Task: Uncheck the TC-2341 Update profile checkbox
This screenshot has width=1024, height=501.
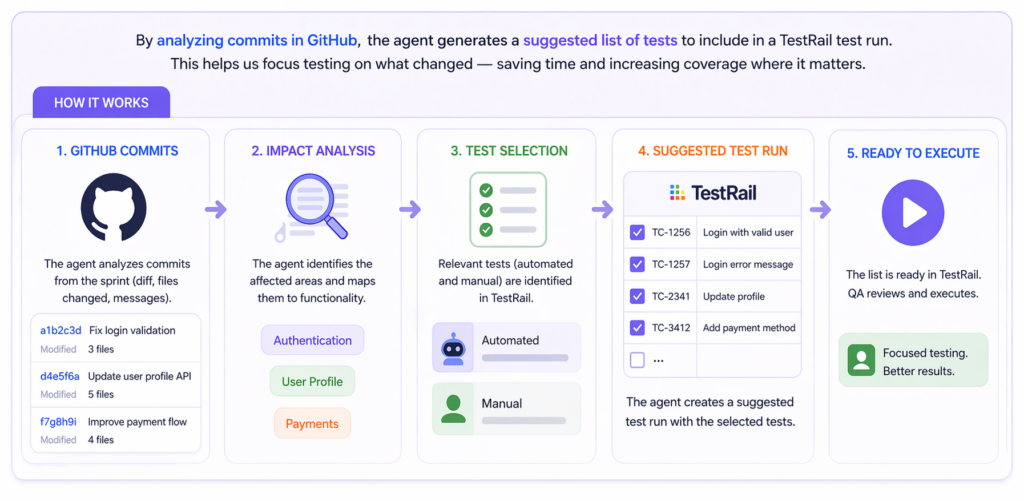Action: click(637, 296)
